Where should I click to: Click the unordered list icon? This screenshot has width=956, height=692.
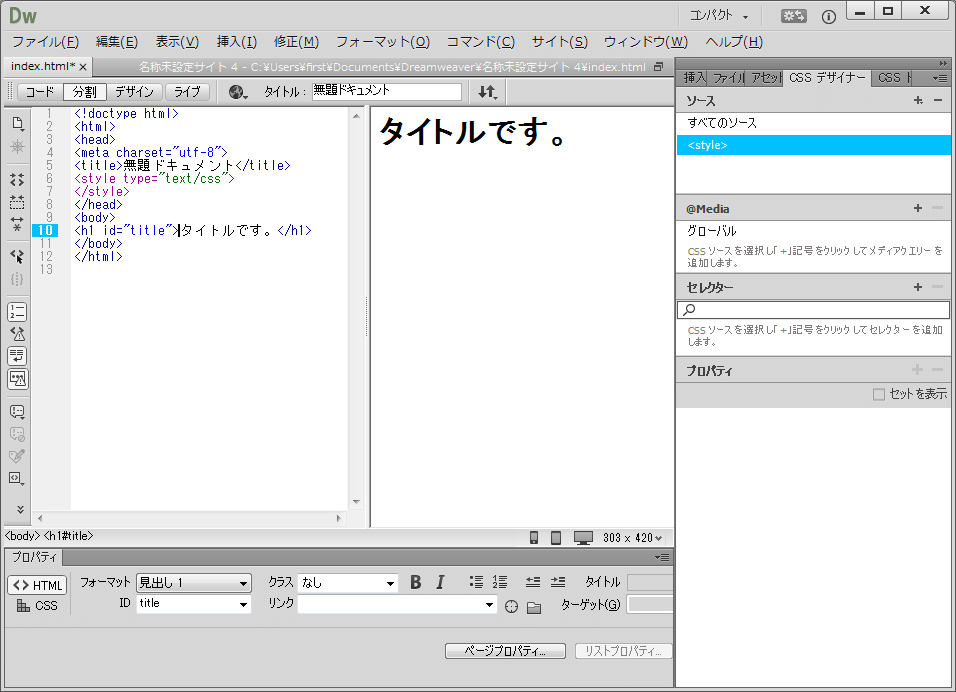pos(476,582)
